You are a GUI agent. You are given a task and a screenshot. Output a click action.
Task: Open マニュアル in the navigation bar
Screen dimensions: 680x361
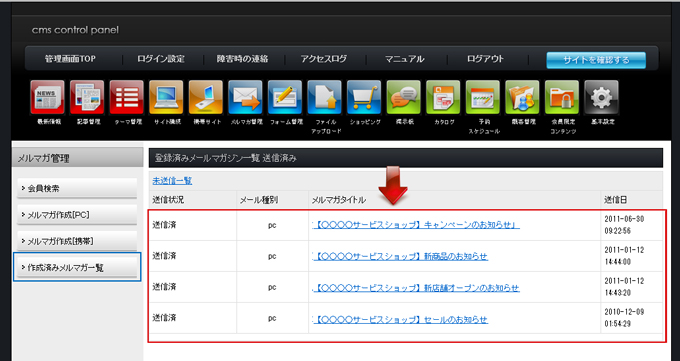coord(405,59)
